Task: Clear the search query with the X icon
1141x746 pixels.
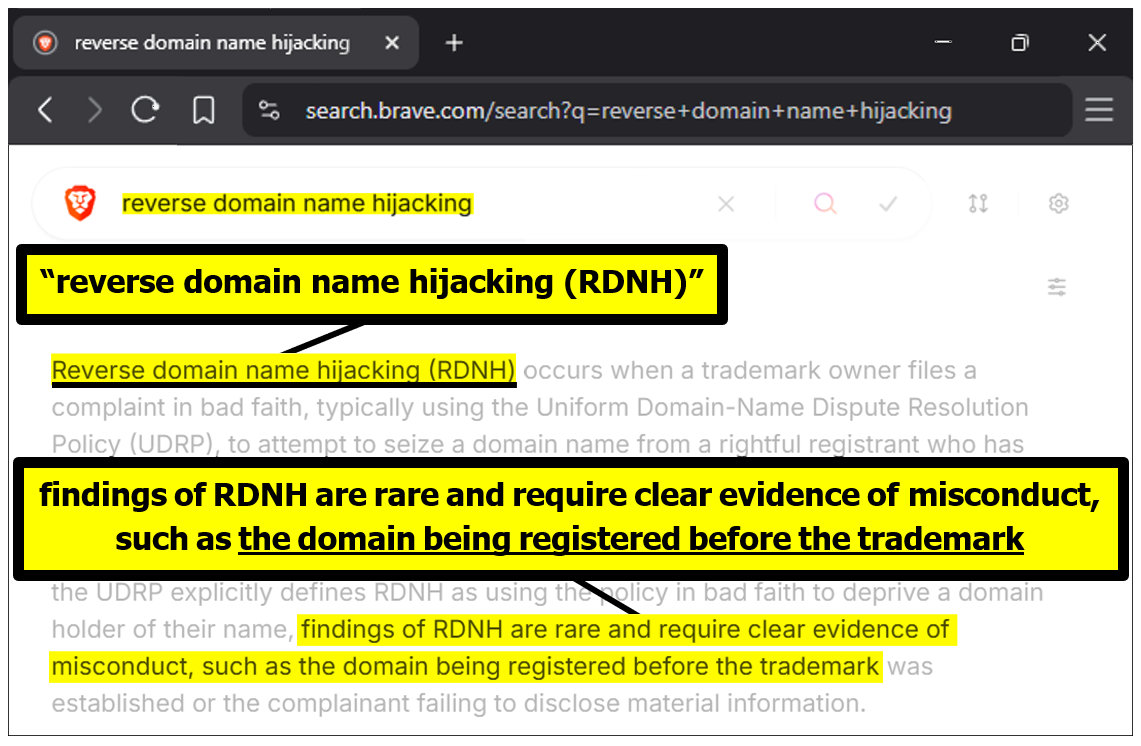Action: (x=726, y=204)
